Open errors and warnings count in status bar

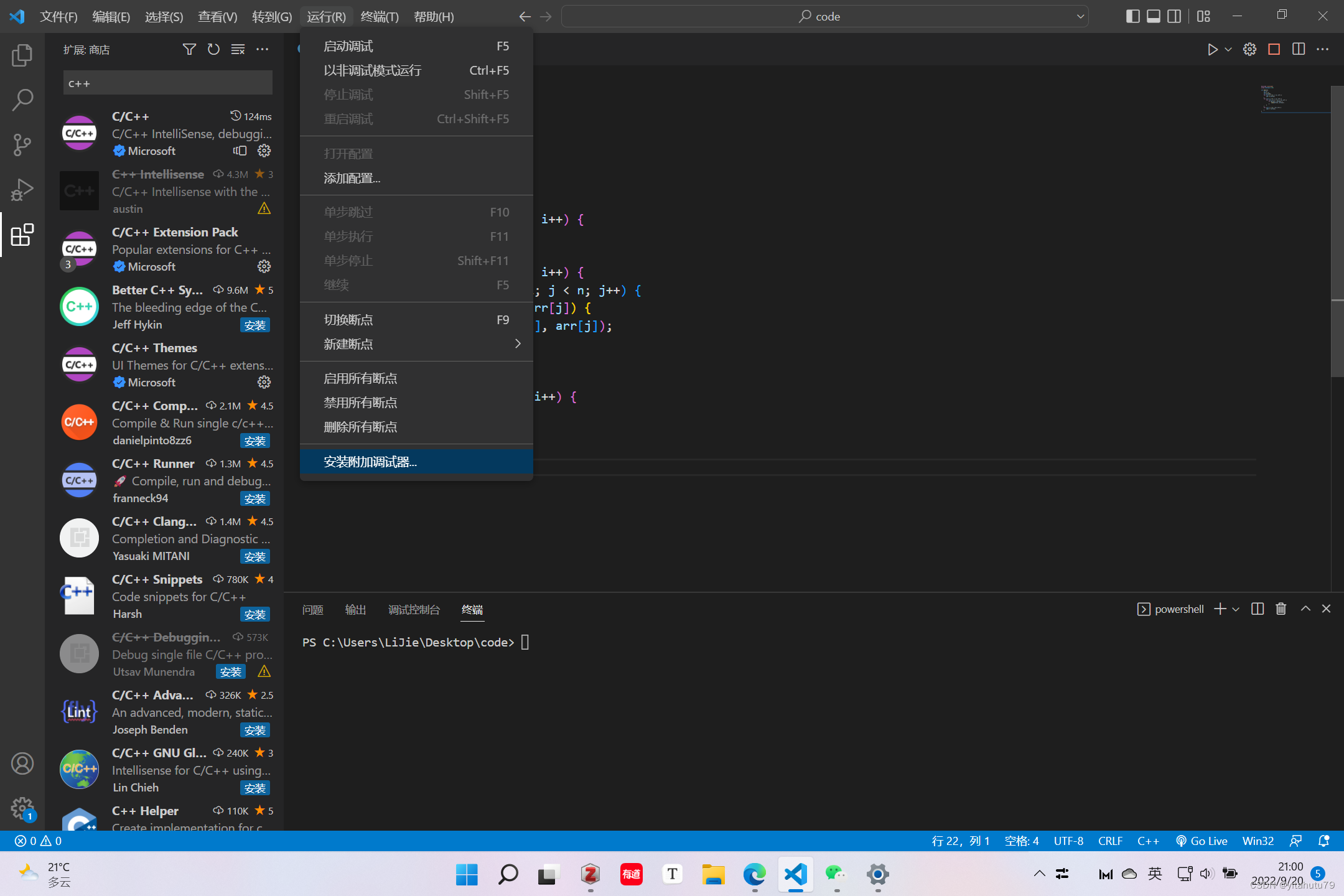pyautogui.click(x=38, y=841)
